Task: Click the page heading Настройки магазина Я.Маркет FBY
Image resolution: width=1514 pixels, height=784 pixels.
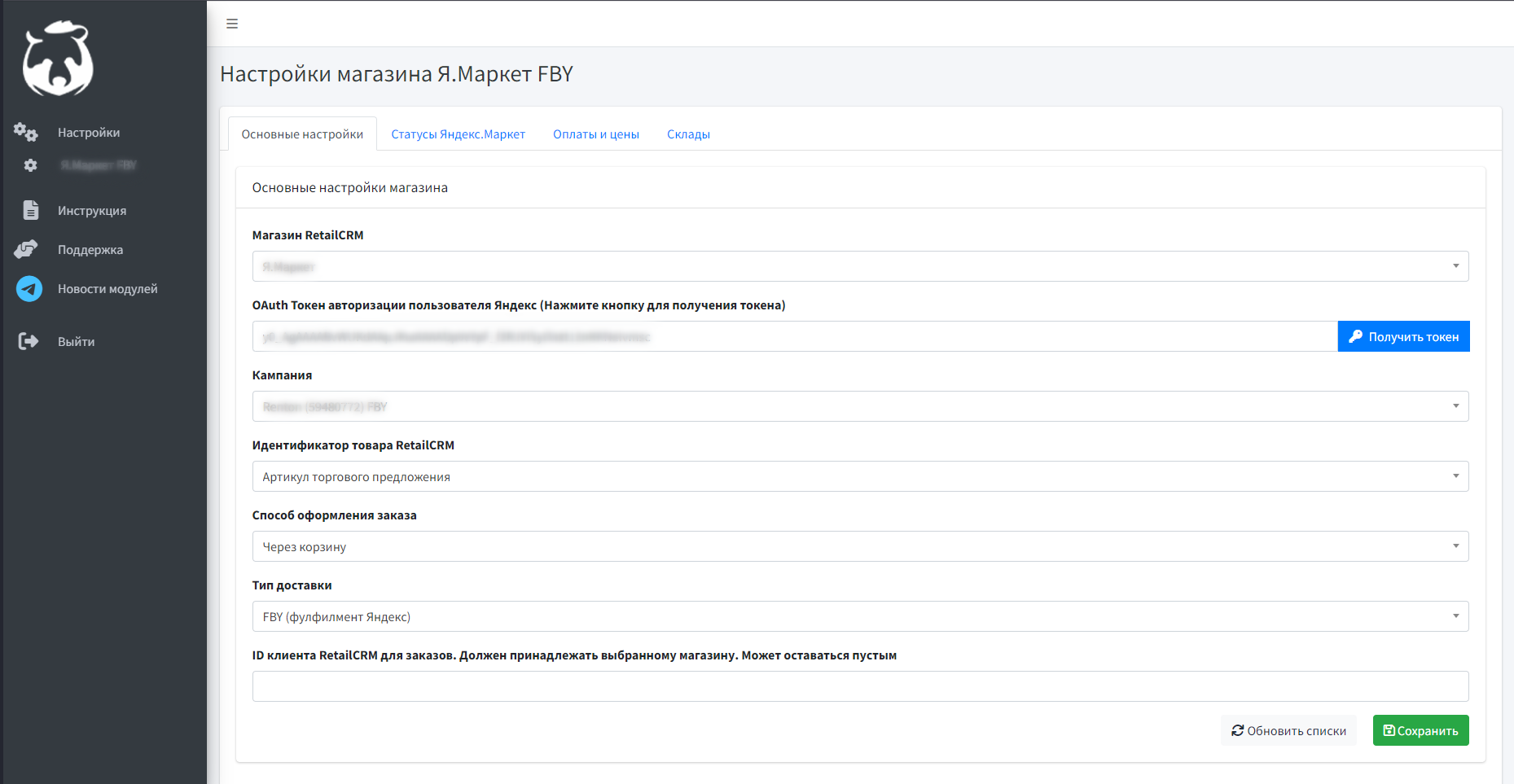Action: click(x=397, y=74)
